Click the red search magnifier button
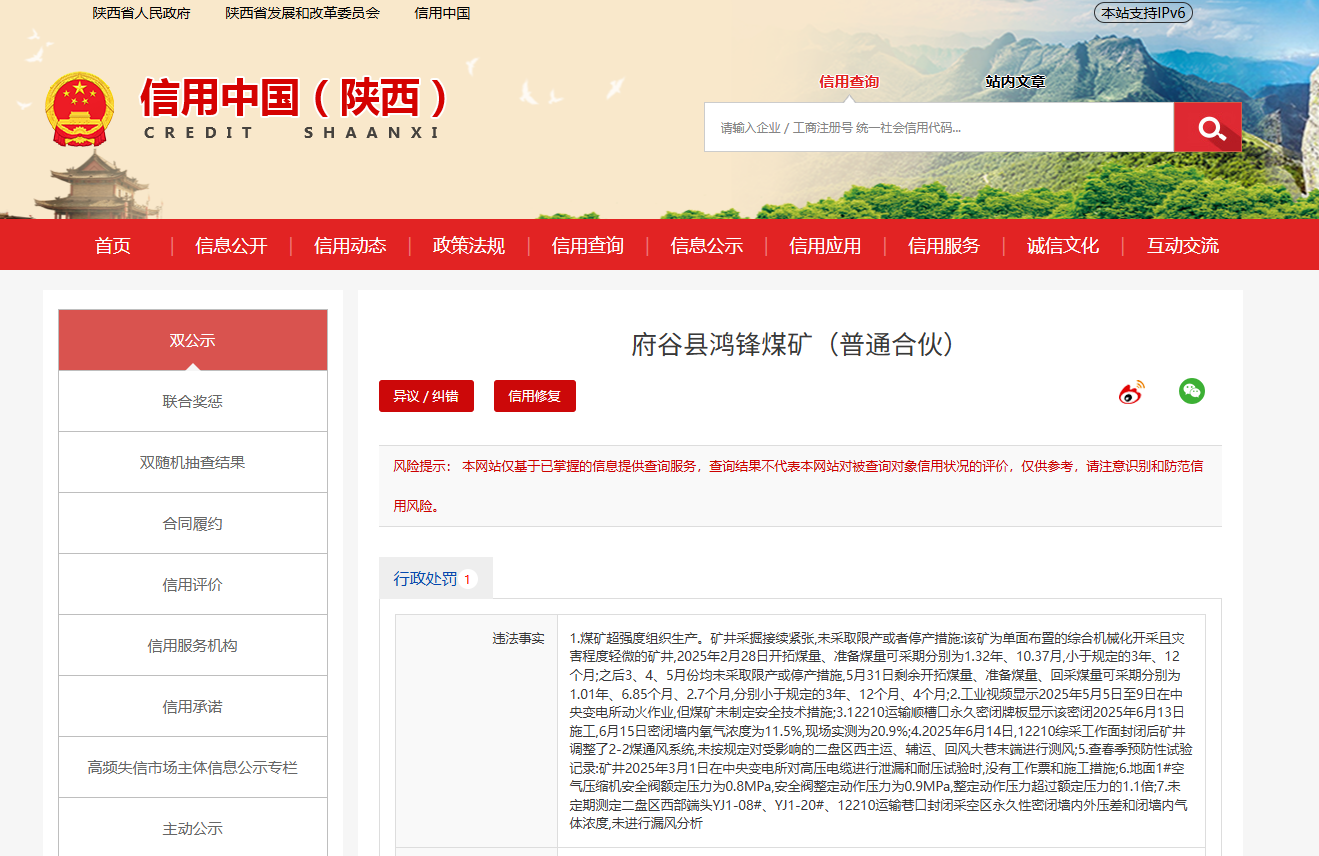This screenshot has width=1319, height=856. pos(1208,127)
